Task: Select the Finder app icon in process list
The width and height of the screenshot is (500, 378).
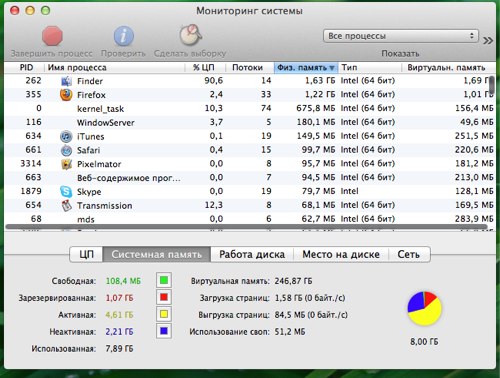Action: pos(66,81)
